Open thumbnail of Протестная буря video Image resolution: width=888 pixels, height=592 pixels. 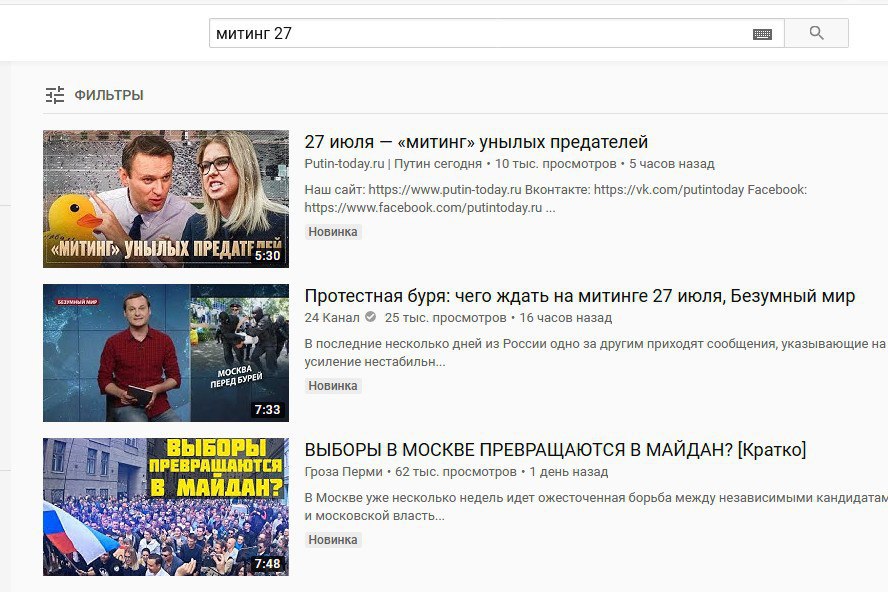coord(166,353)
